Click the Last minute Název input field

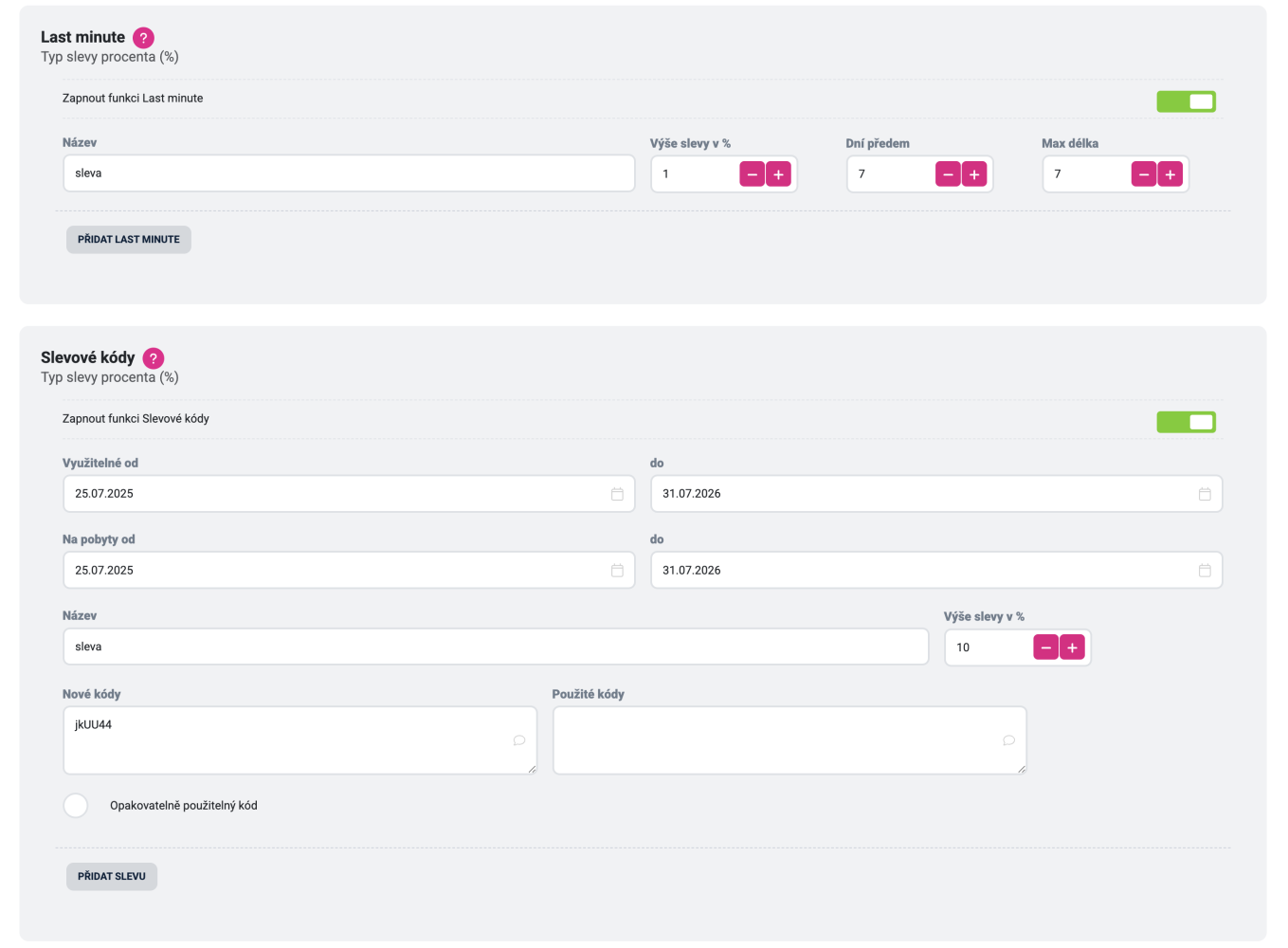pos(349,173)
